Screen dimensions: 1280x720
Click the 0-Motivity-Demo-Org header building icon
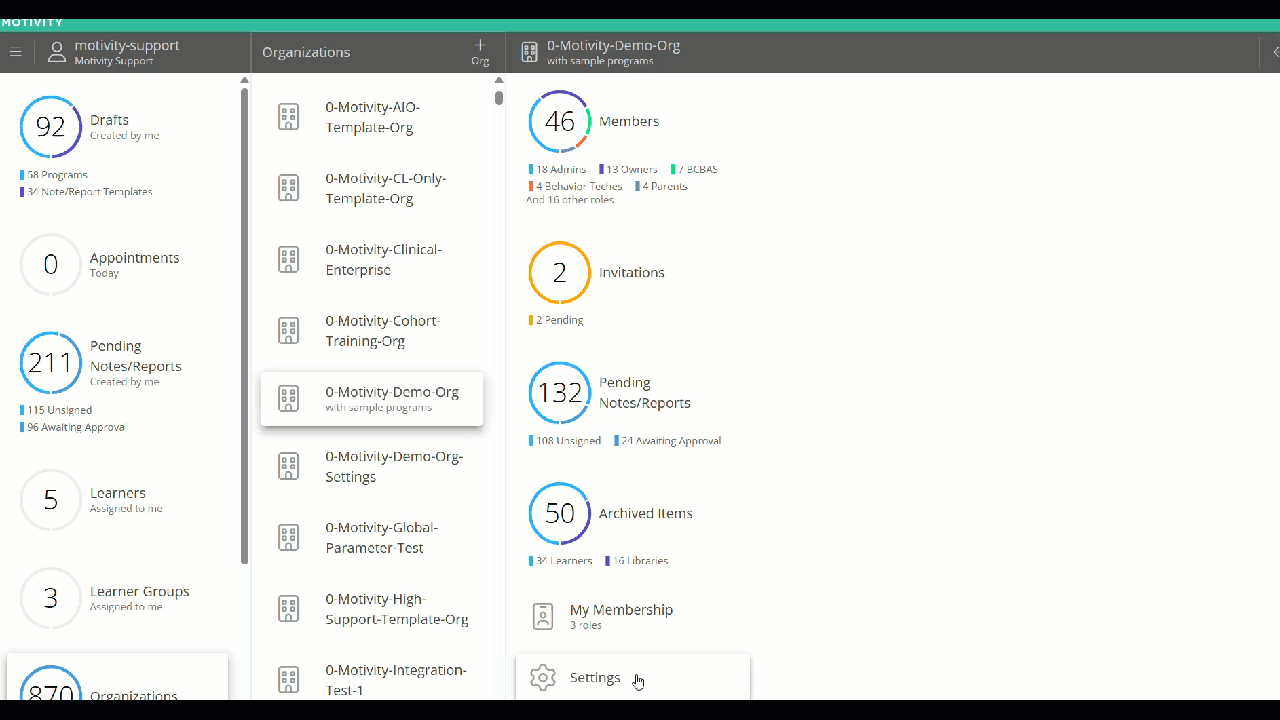530,52
